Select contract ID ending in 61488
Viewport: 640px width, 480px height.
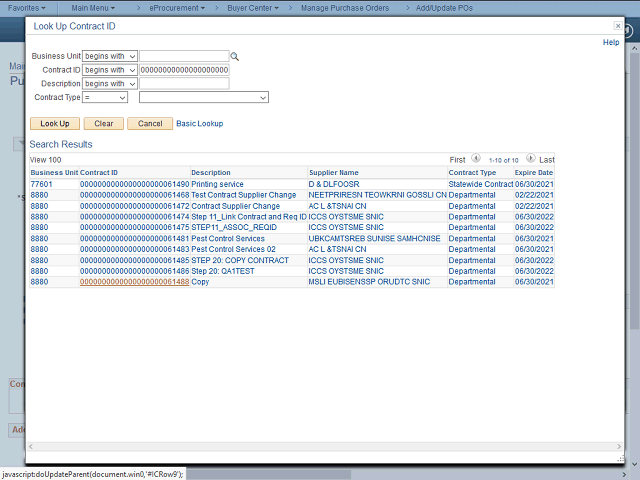pyautogui.click(x=134, y=282)
